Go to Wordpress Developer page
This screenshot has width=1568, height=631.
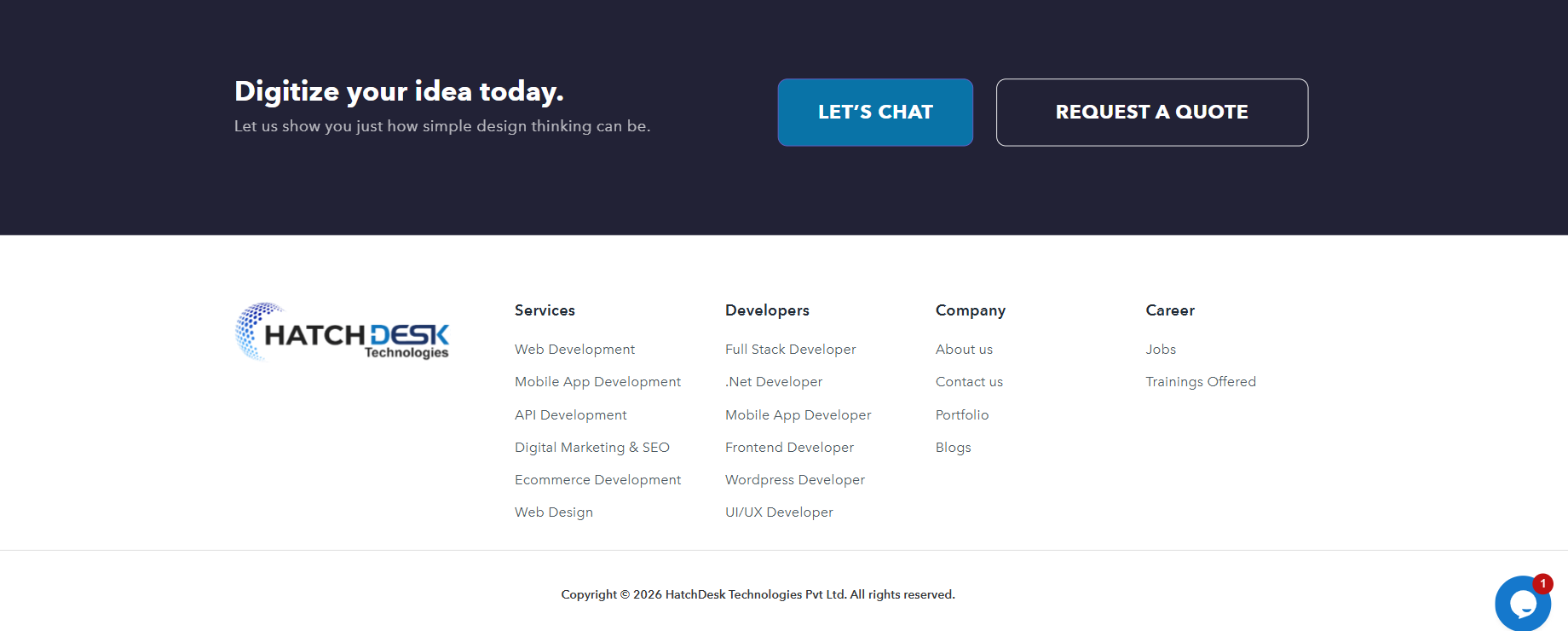[794, 480]
